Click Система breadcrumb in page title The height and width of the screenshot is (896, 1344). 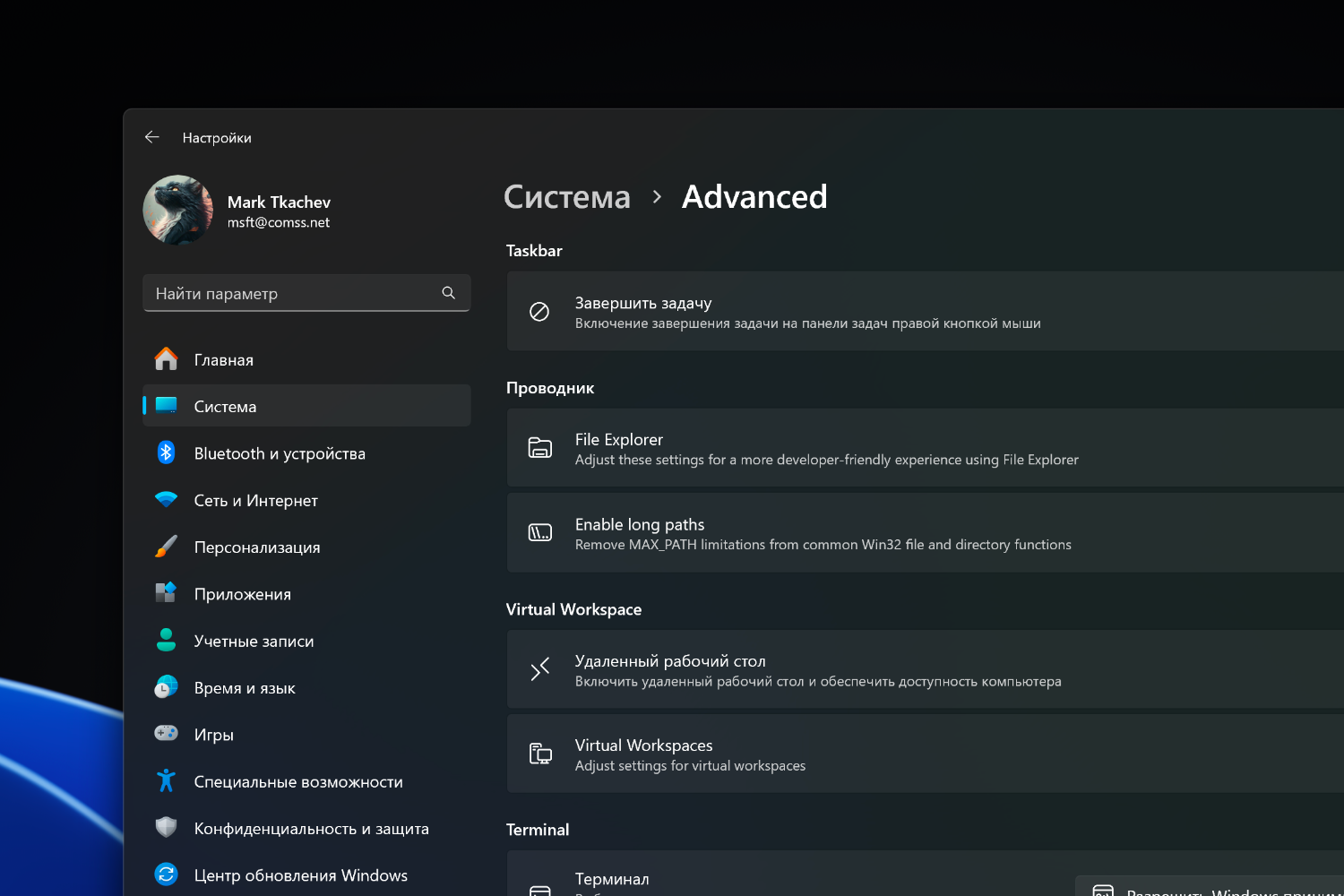click(x=567, y=197)
